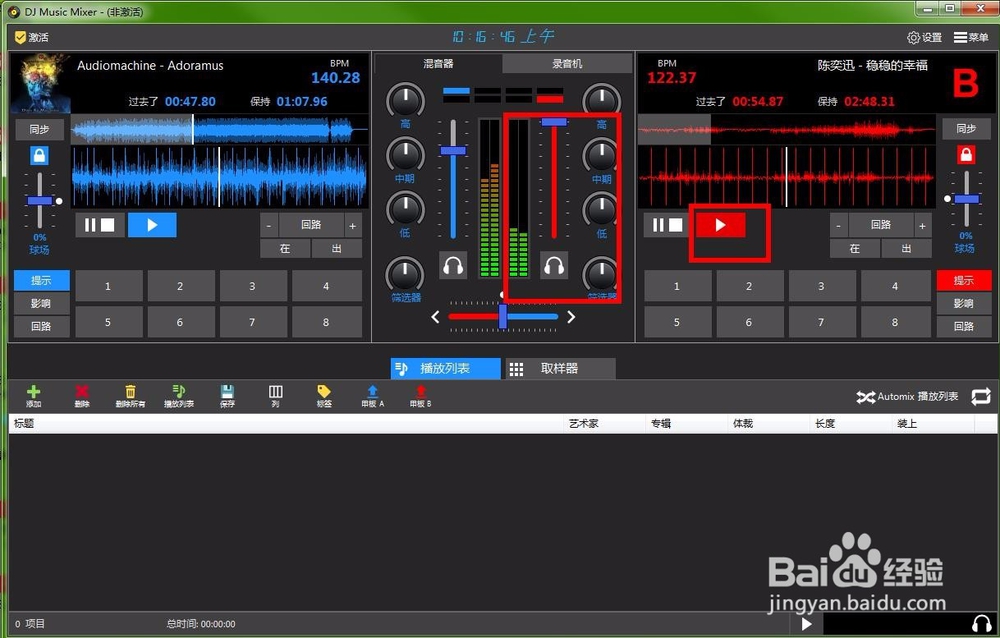Play deck A with blue play button

152,225
